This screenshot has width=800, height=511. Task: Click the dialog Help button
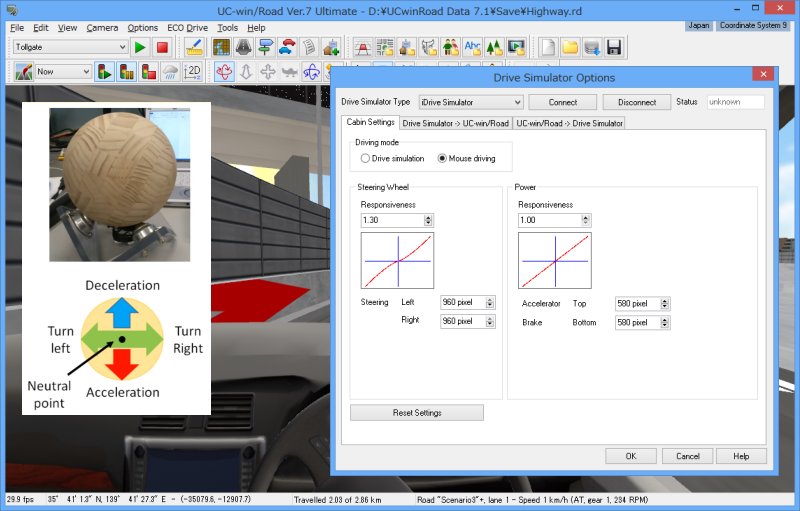741,456
